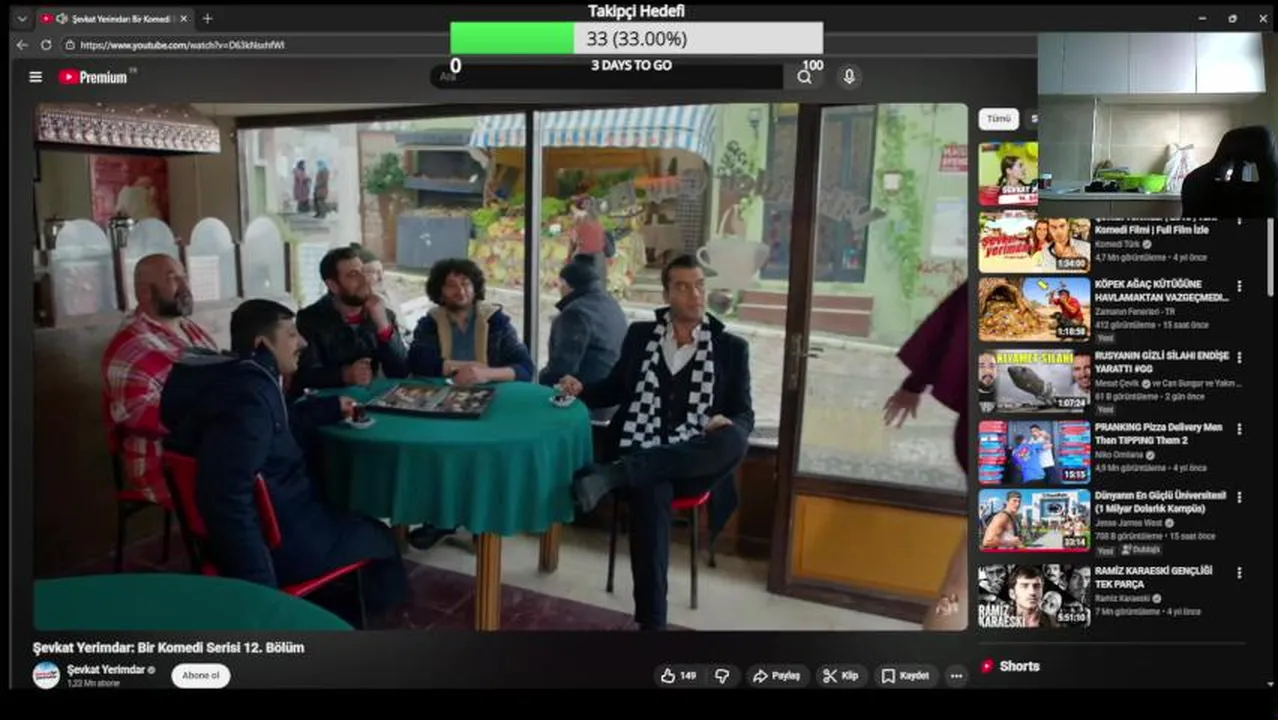The image size is (1278, 720).
Task: Open RUSYANIN GİZLİ SİLAHI video thumbnail
Action: (x=1034, y=381)
